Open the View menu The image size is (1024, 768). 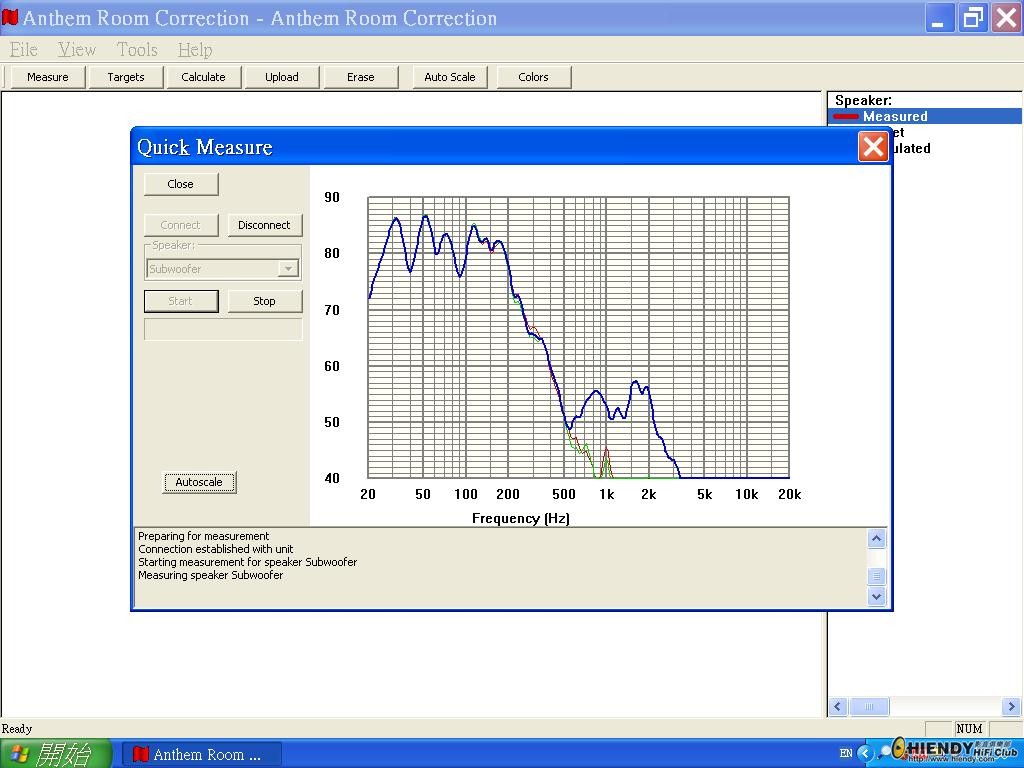click(76, 50)
